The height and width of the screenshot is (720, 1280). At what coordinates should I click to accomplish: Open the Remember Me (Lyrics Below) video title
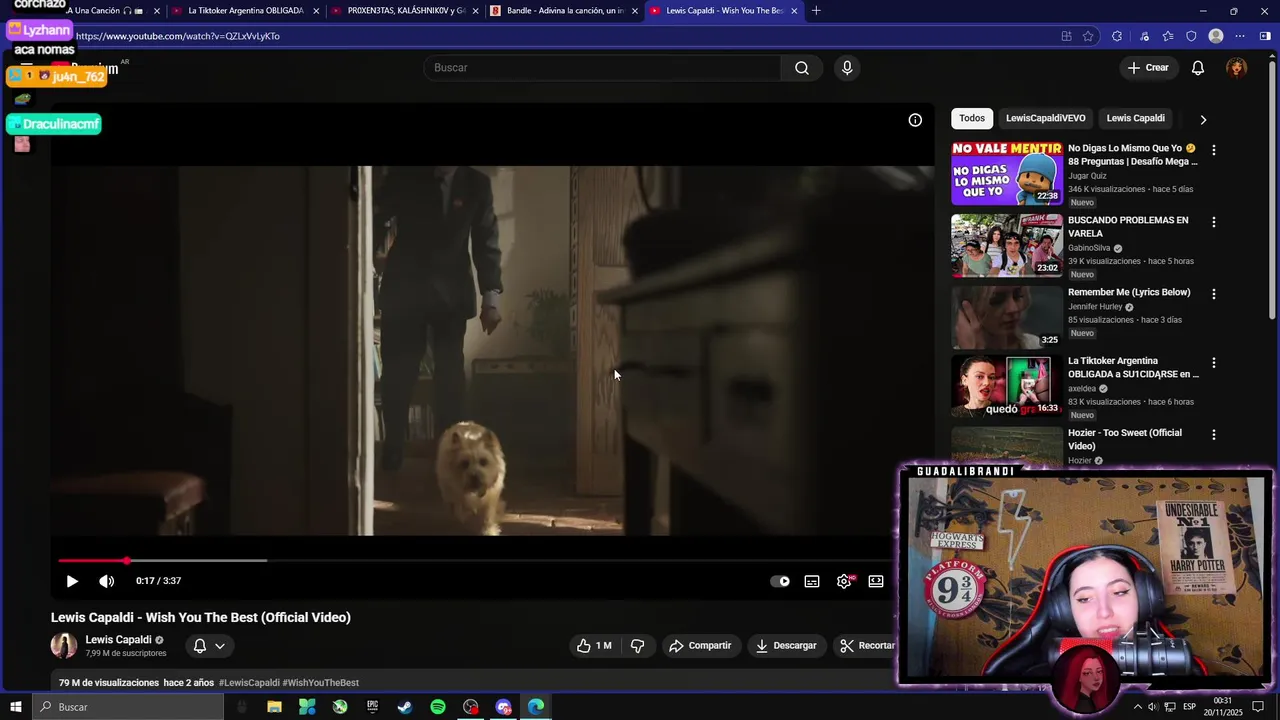coord(1129,292)
